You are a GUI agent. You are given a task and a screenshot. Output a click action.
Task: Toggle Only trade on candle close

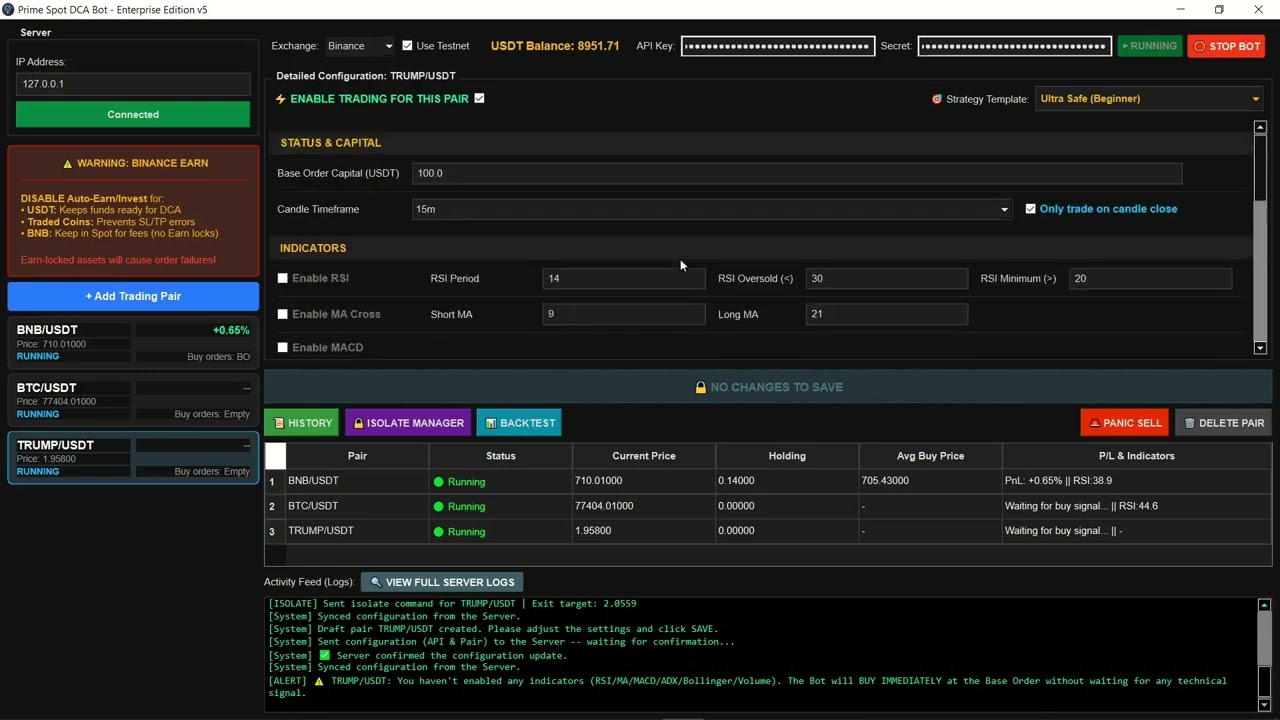[1030, 209]
